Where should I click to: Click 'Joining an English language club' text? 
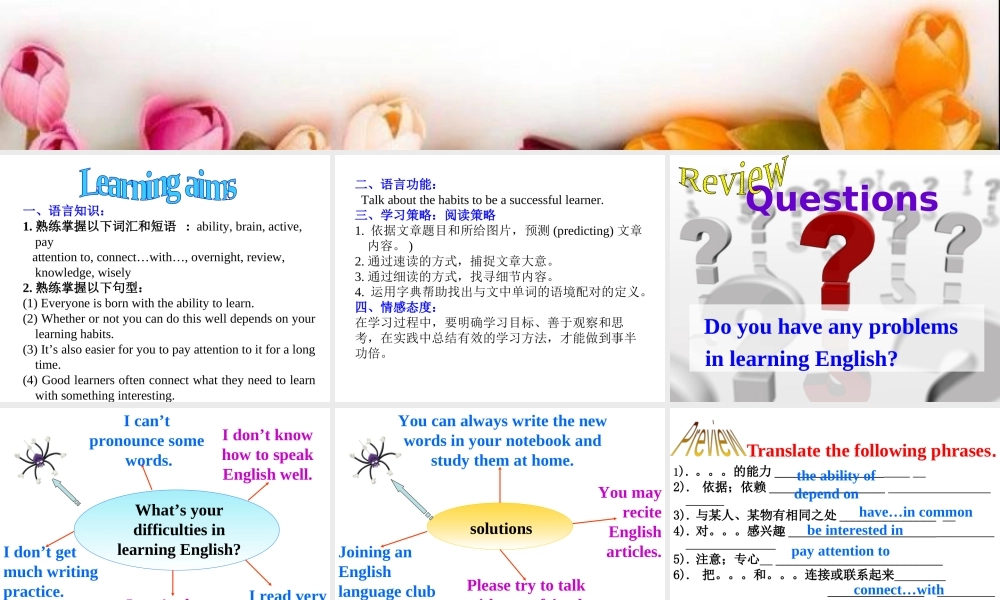point(386,571)
